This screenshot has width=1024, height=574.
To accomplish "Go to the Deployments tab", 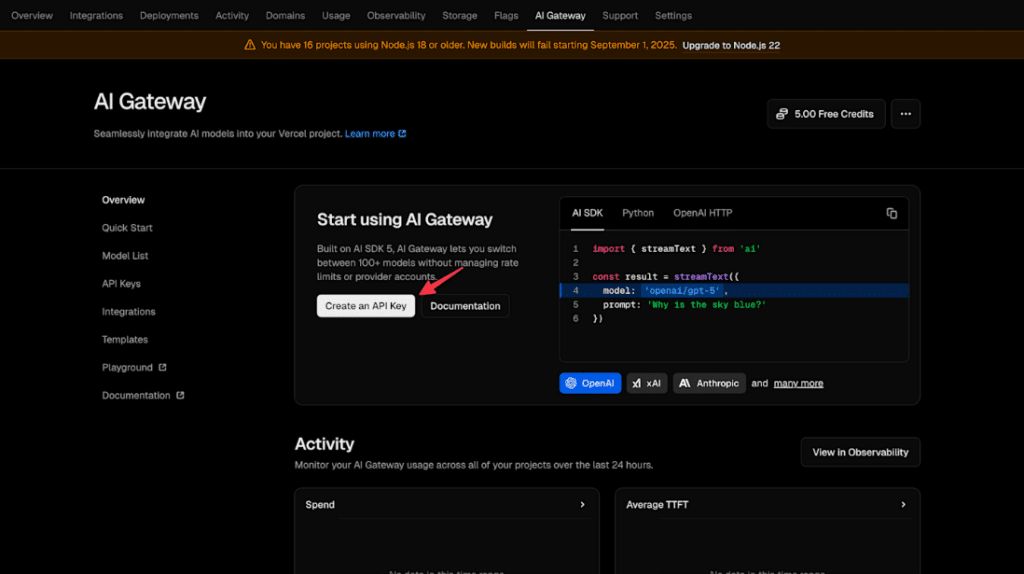I will (x=169, y=15).
